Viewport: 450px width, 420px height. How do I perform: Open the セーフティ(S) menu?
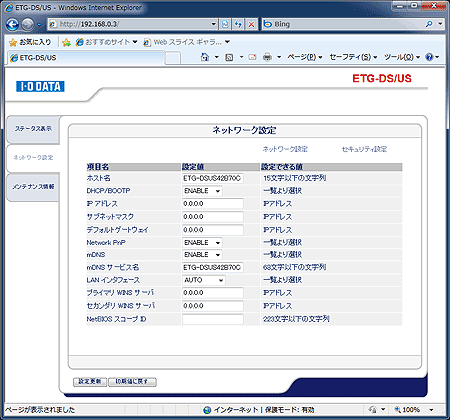(353, 57)
